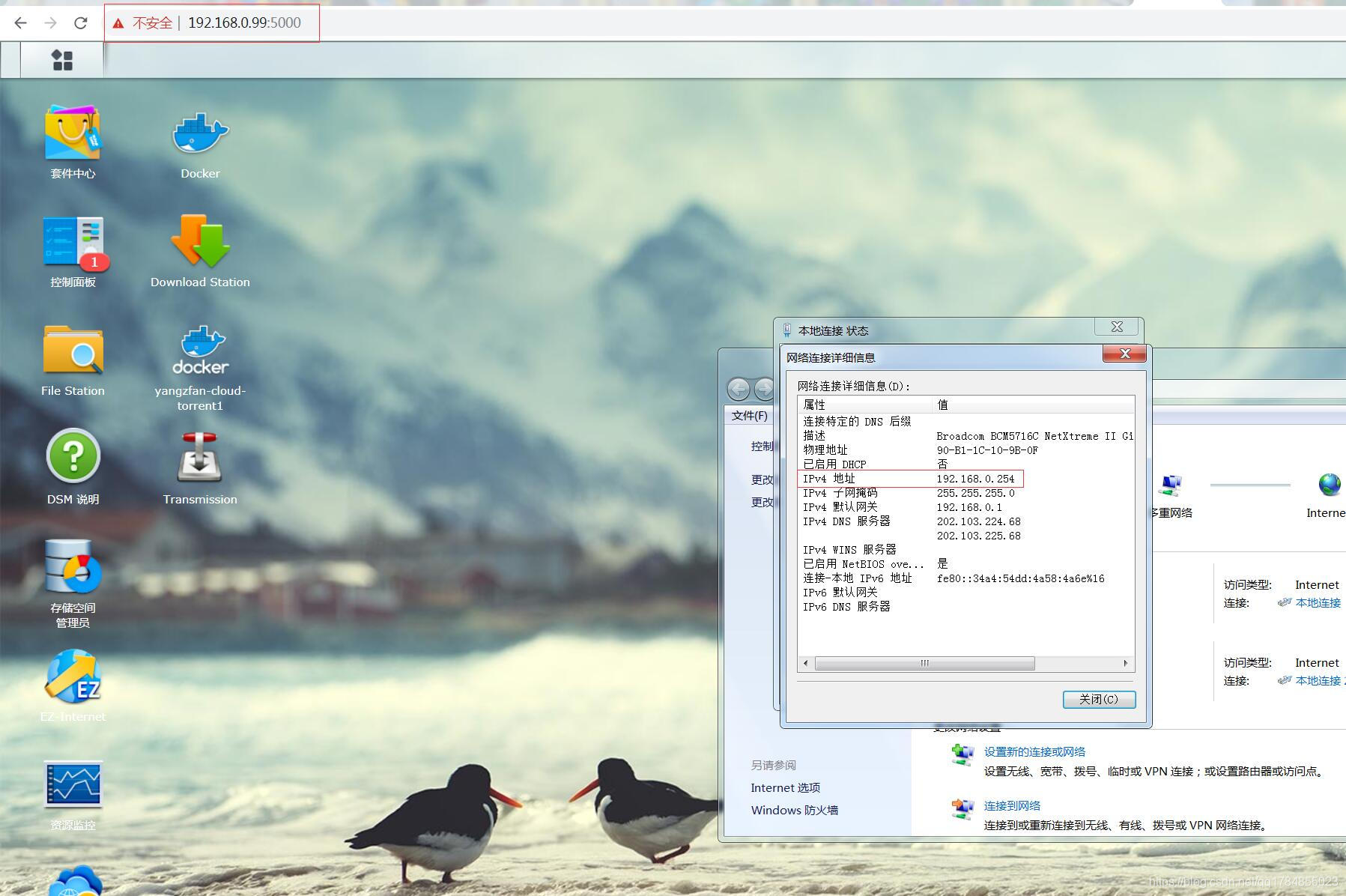Image resolution: width=1346 pixels, height=896 pixels.
Task: Select the 连接-本地 IPv6 地址 row
Action: pyautogui.click(x=965, y=578)
